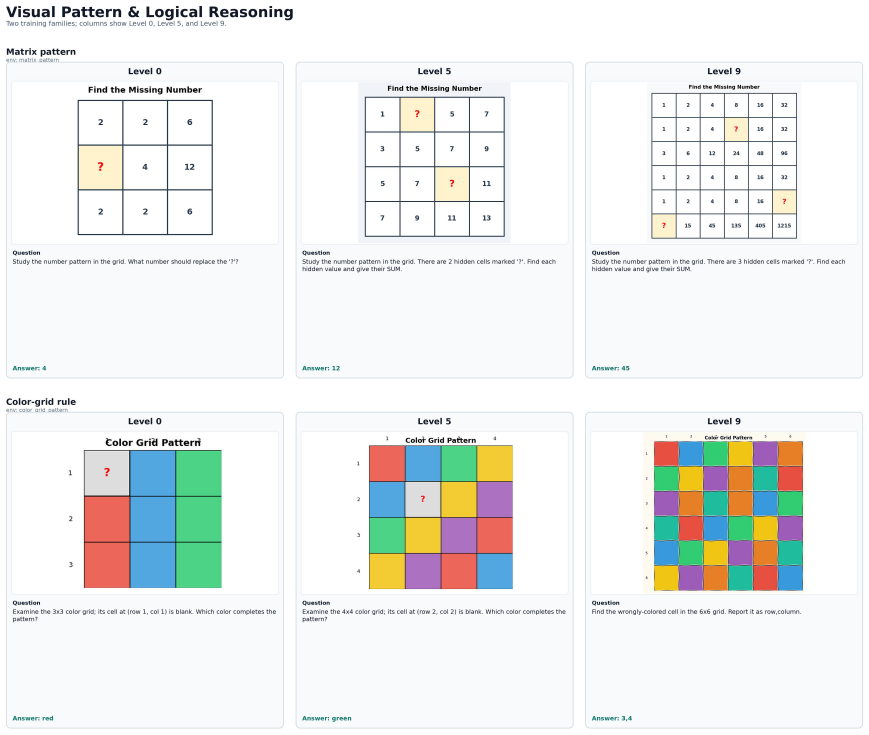
Task: Select the gray '?' cell in 3x3 color grid
Action: coord(107,473)
